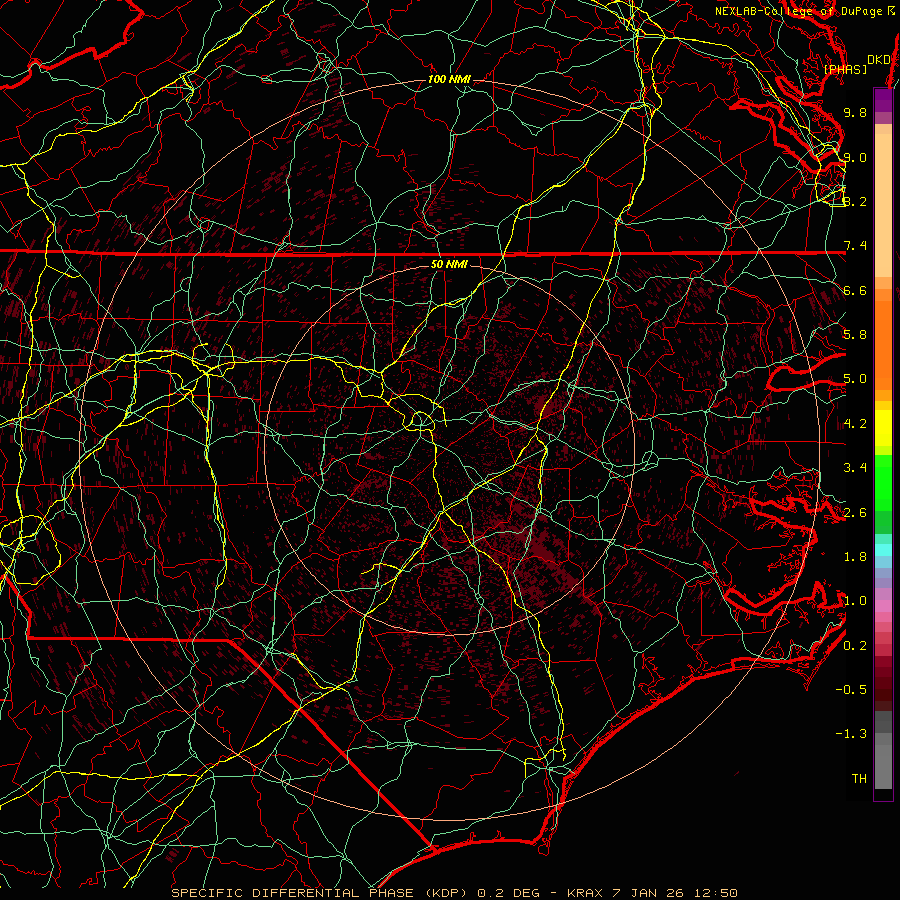Click the 3.4 value on the color scale
Screen dimensions: 900x900
(855, 468)
